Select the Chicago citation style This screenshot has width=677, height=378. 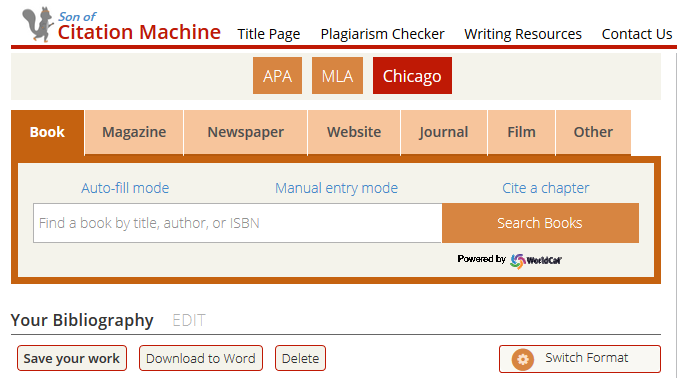(412, 76)
